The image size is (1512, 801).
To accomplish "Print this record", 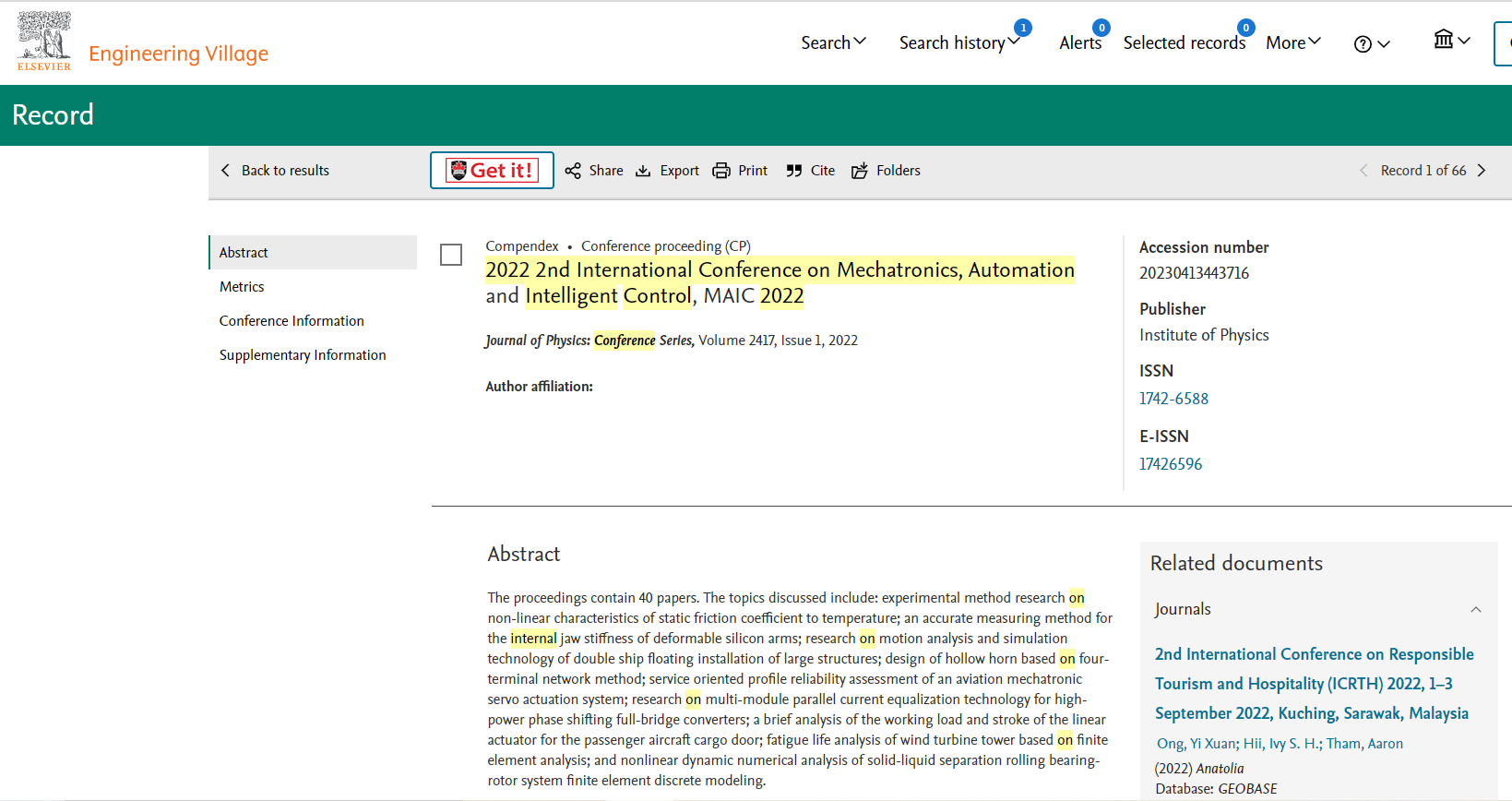I will 753,171.
